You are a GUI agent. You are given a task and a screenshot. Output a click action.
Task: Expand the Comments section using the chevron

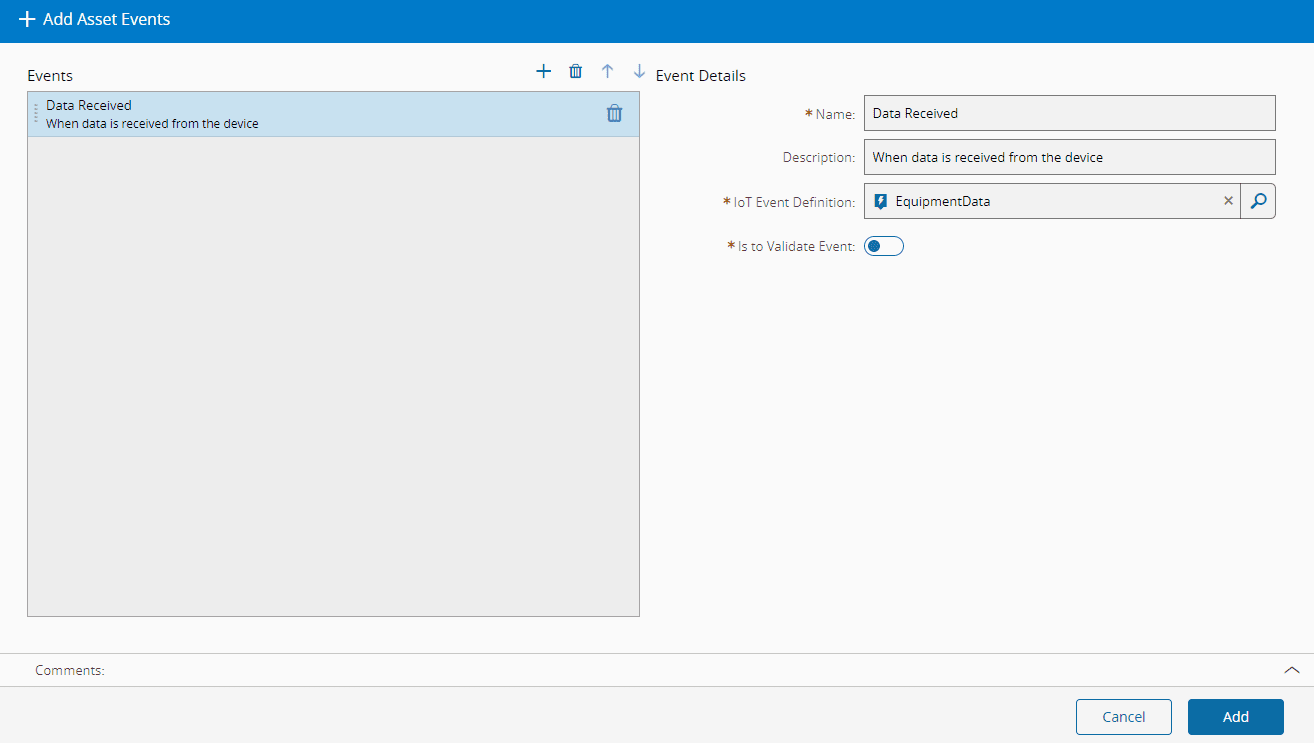[x=1291, y=670]
